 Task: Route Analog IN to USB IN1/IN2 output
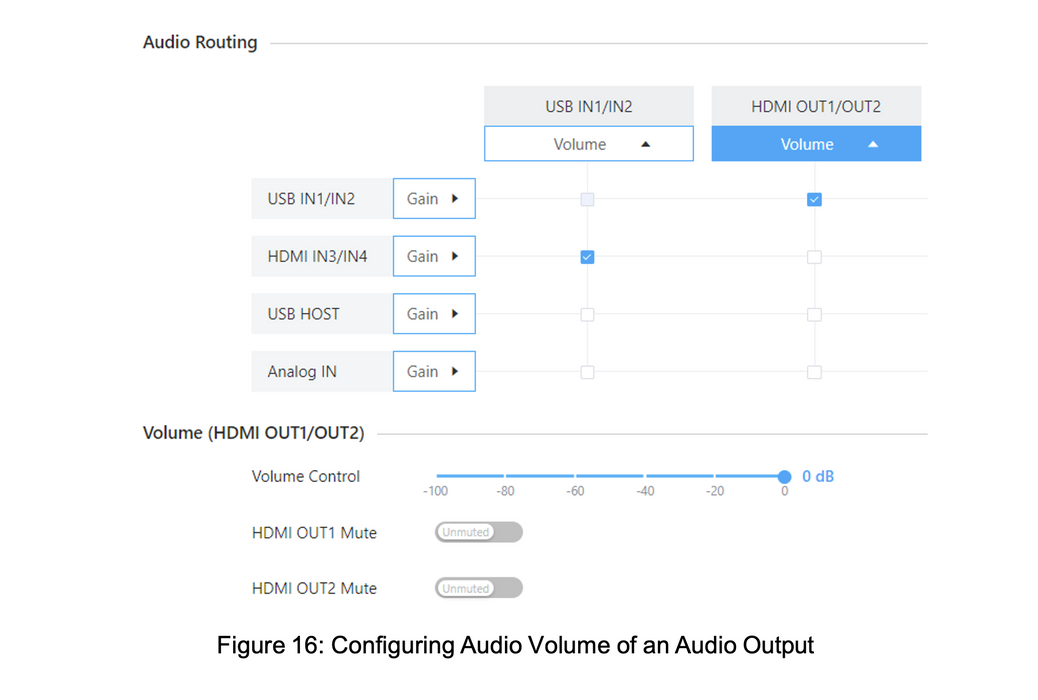[x=587, y=372]
